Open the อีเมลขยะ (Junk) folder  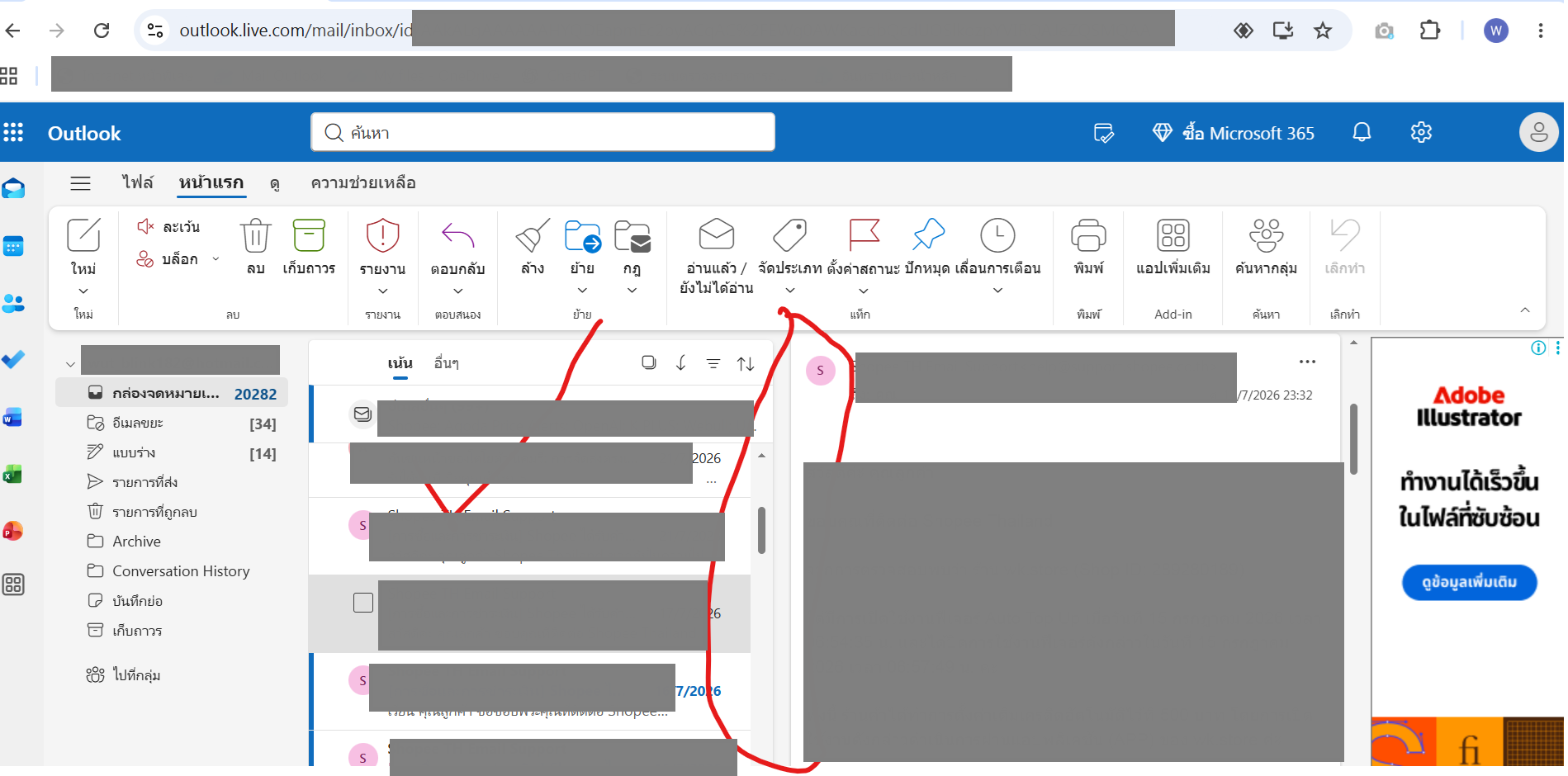coord(172,423)
